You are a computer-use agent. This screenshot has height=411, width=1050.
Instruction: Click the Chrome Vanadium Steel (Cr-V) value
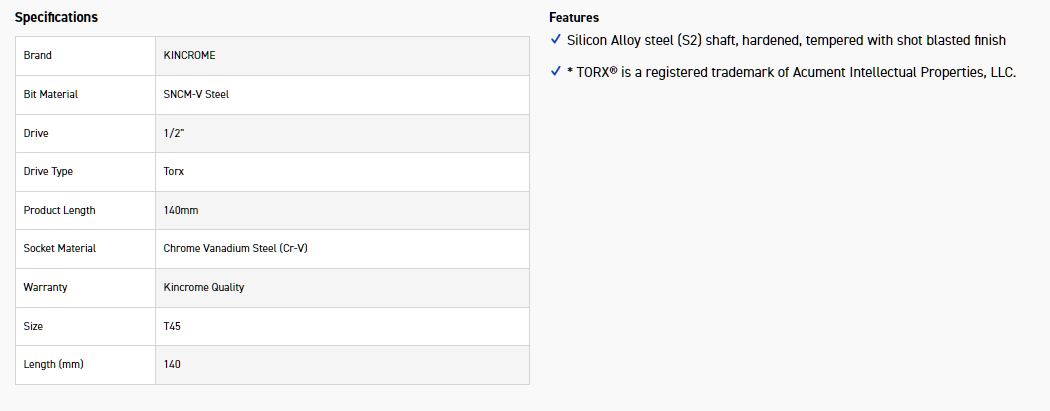(x=235, y=249)
